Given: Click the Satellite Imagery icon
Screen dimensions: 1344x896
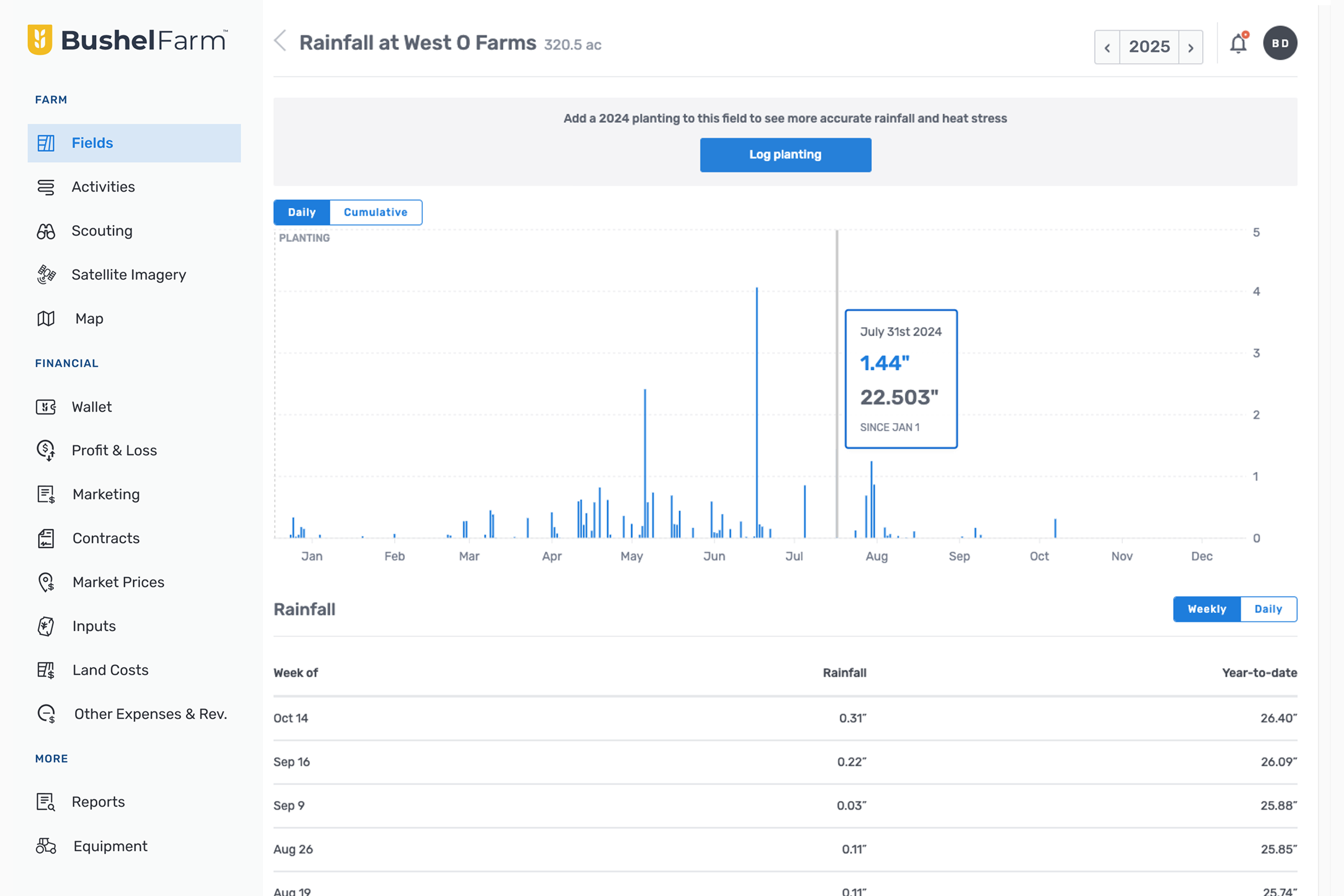Looking at the screenshot, I should pyautogui.click(x=46, y=275).
